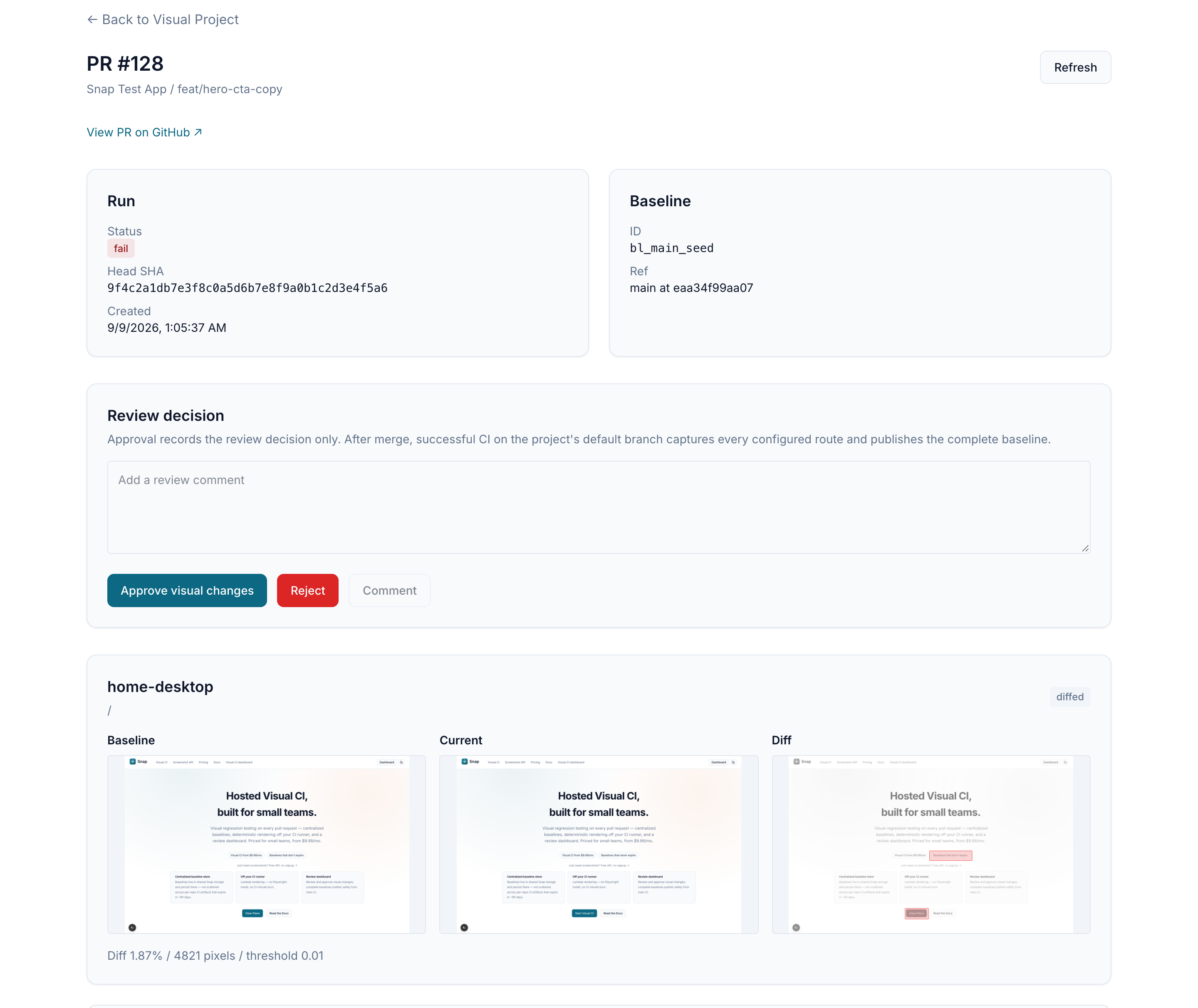Click the Comment button
Image resolution: width=1198 pixels, height=1008 pixels.
click(x=389, y=590)
